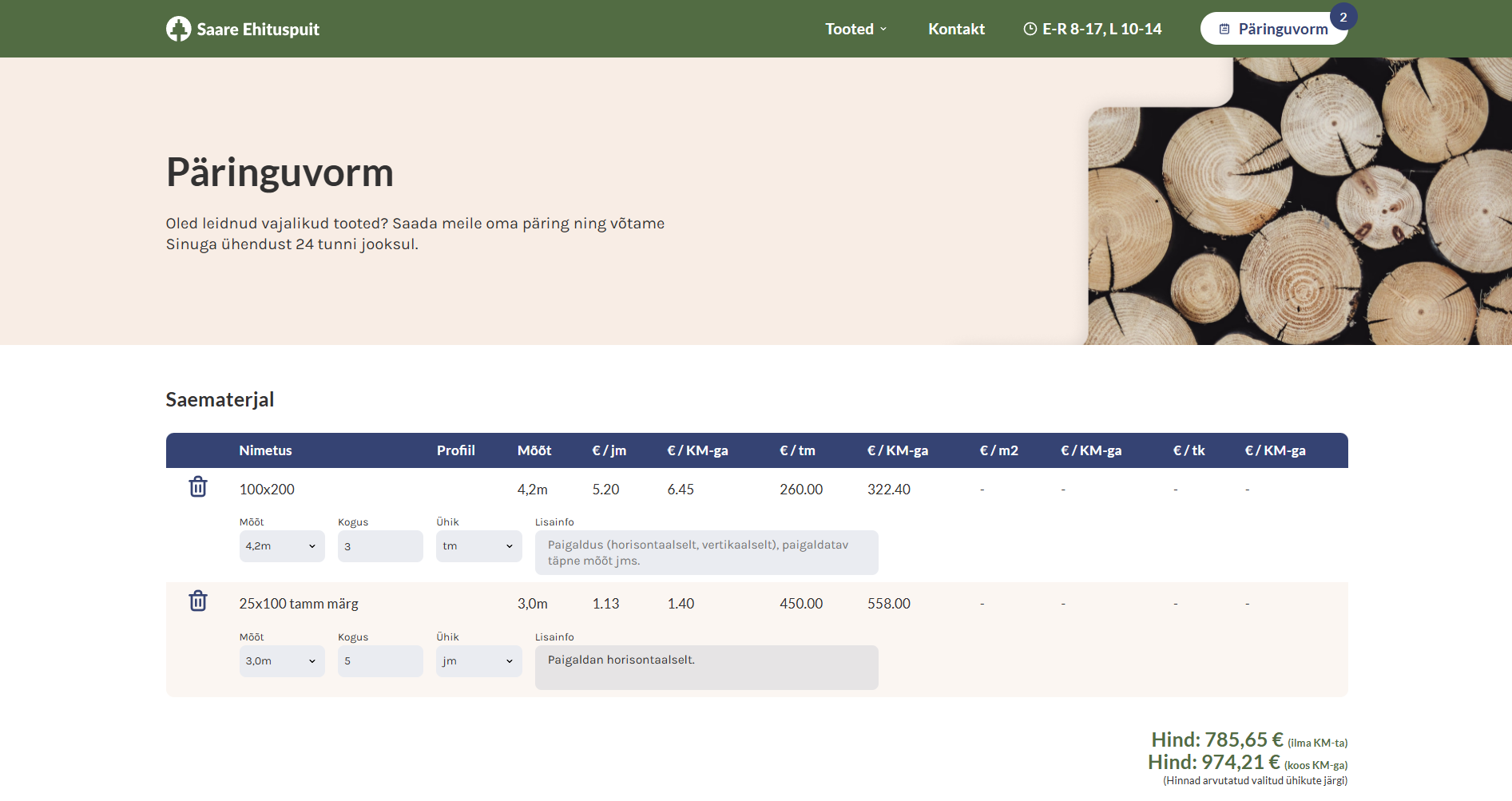The height and width of the screenshot is (801, 1512).
Task: Edit the Lisainfo text 'Paigaldan horisontaalselt.'
Action: 706,668
